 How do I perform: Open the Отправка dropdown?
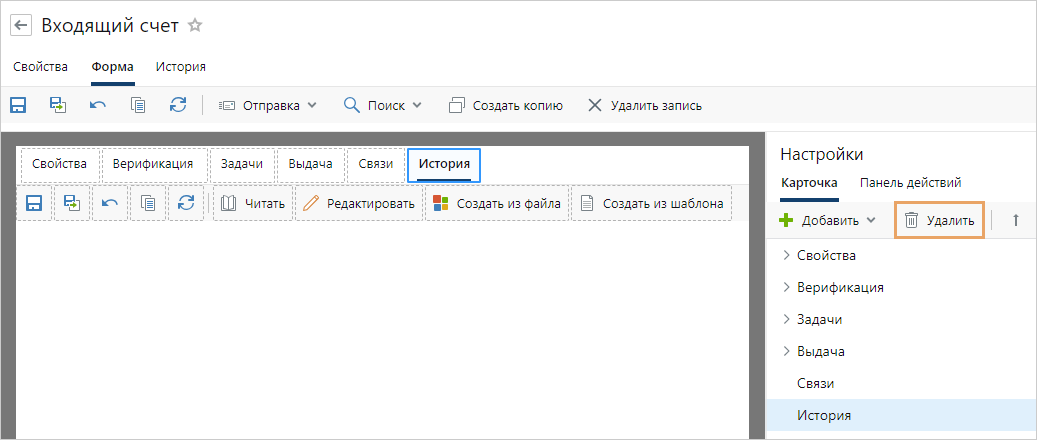(x=267, y=105)
